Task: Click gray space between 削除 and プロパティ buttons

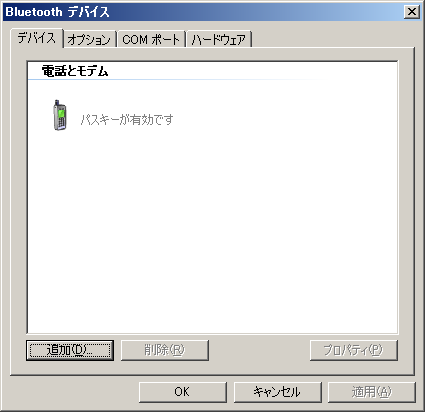Action: (x=259, y=350)
